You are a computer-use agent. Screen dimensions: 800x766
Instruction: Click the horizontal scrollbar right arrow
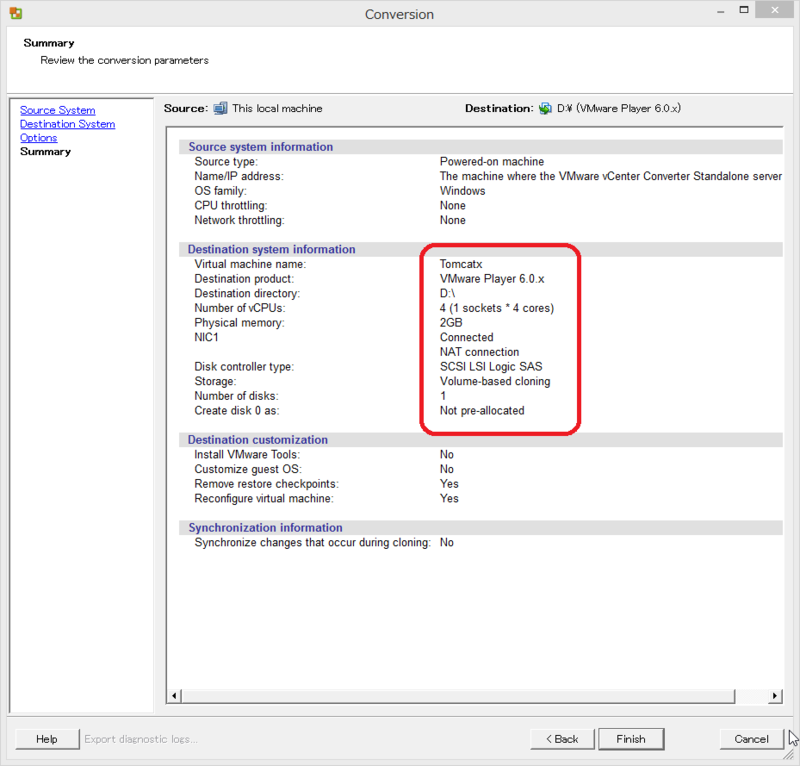[x=775, y=696]
